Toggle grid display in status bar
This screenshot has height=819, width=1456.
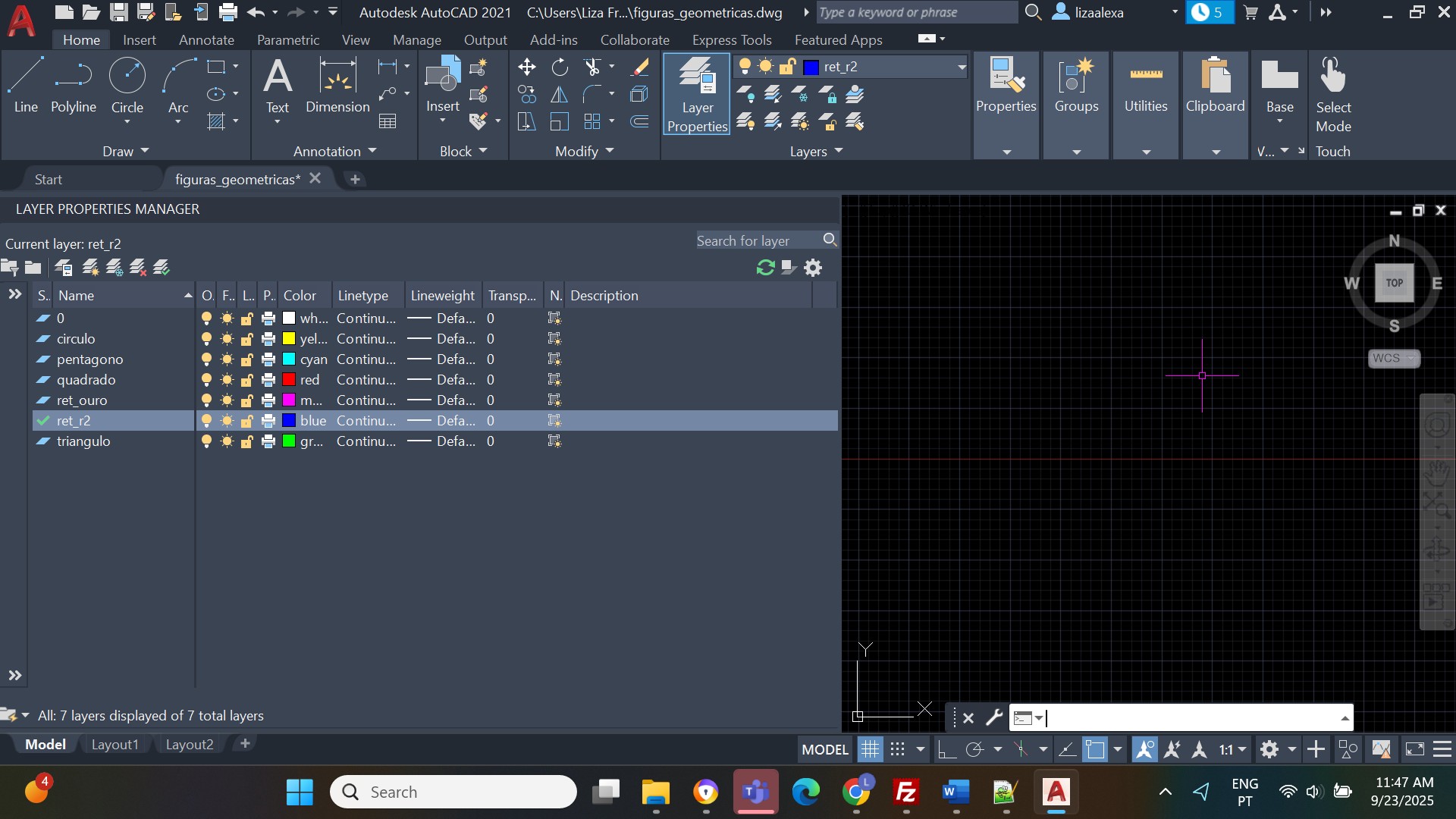coord(870,750)
